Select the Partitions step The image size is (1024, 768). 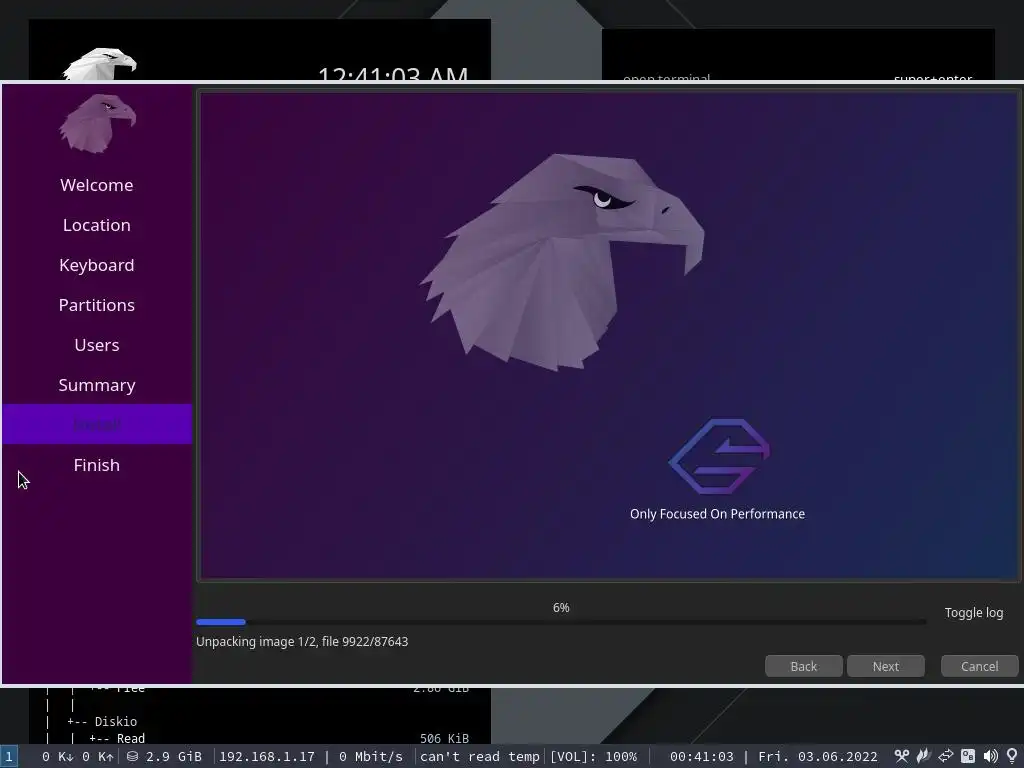pyautogui.click(x=97, y=305)
